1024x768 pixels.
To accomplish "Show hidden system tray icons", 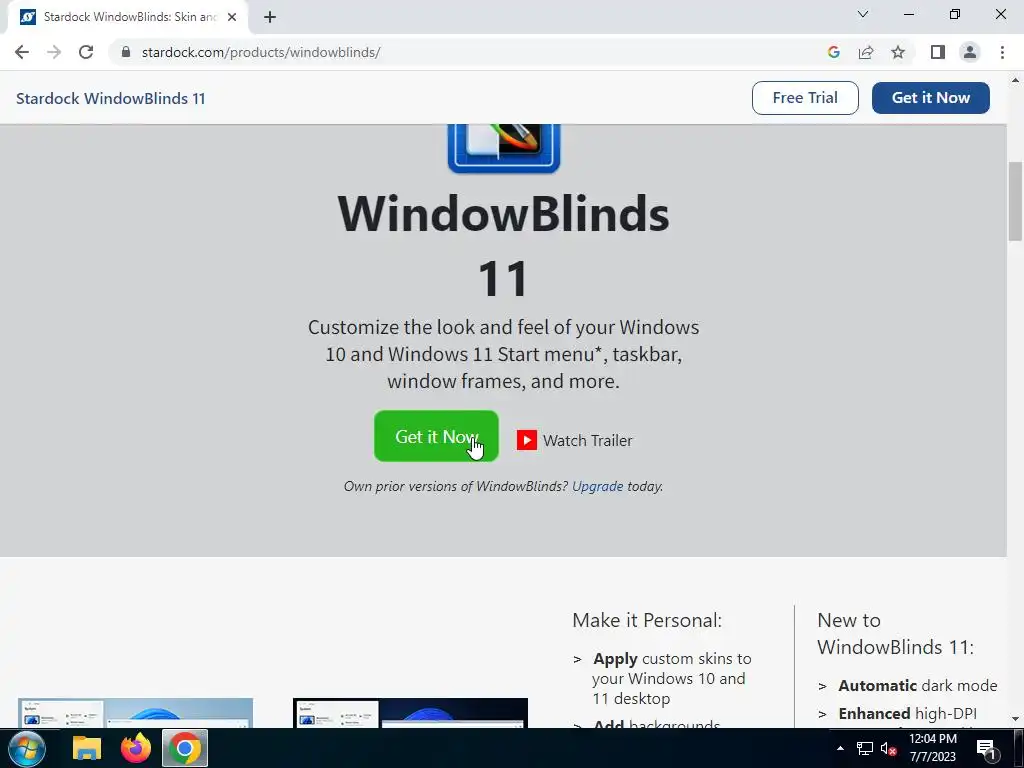I will tap(840, 748).
